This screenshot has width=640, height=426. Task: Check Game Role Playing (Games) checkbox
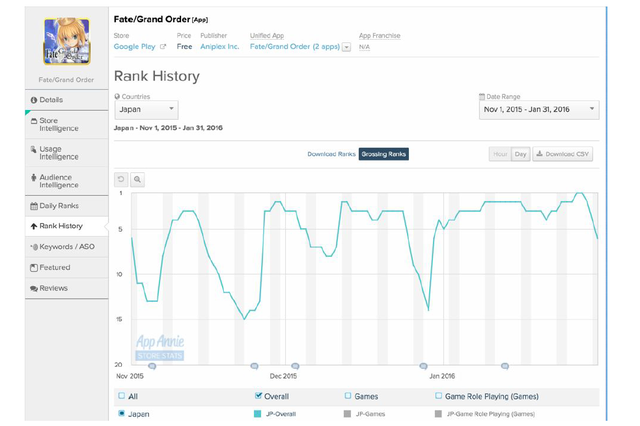pos(438,395)
